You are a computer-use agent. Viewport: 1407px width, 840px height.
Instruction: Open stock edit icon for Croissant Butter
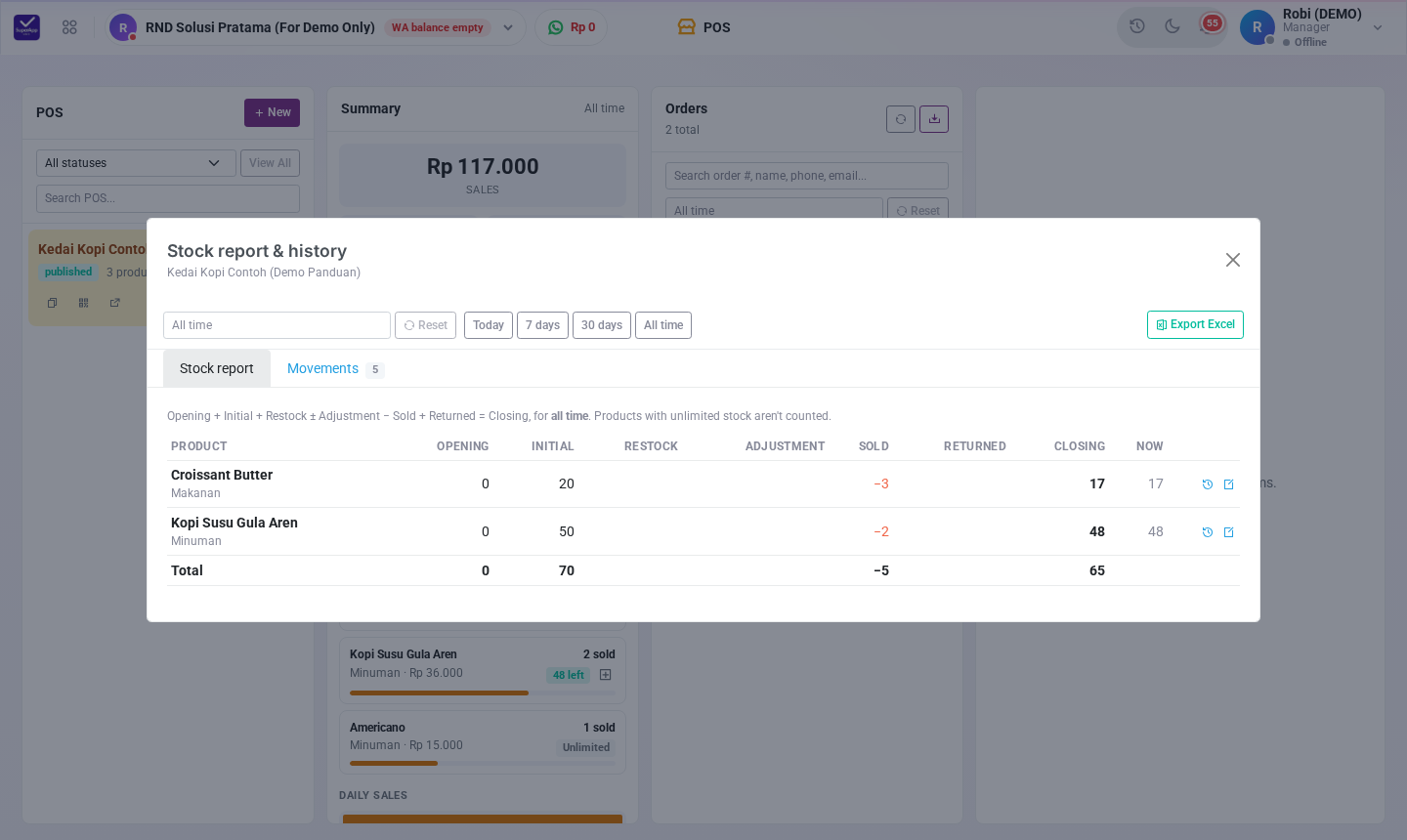coord(1229,484)
